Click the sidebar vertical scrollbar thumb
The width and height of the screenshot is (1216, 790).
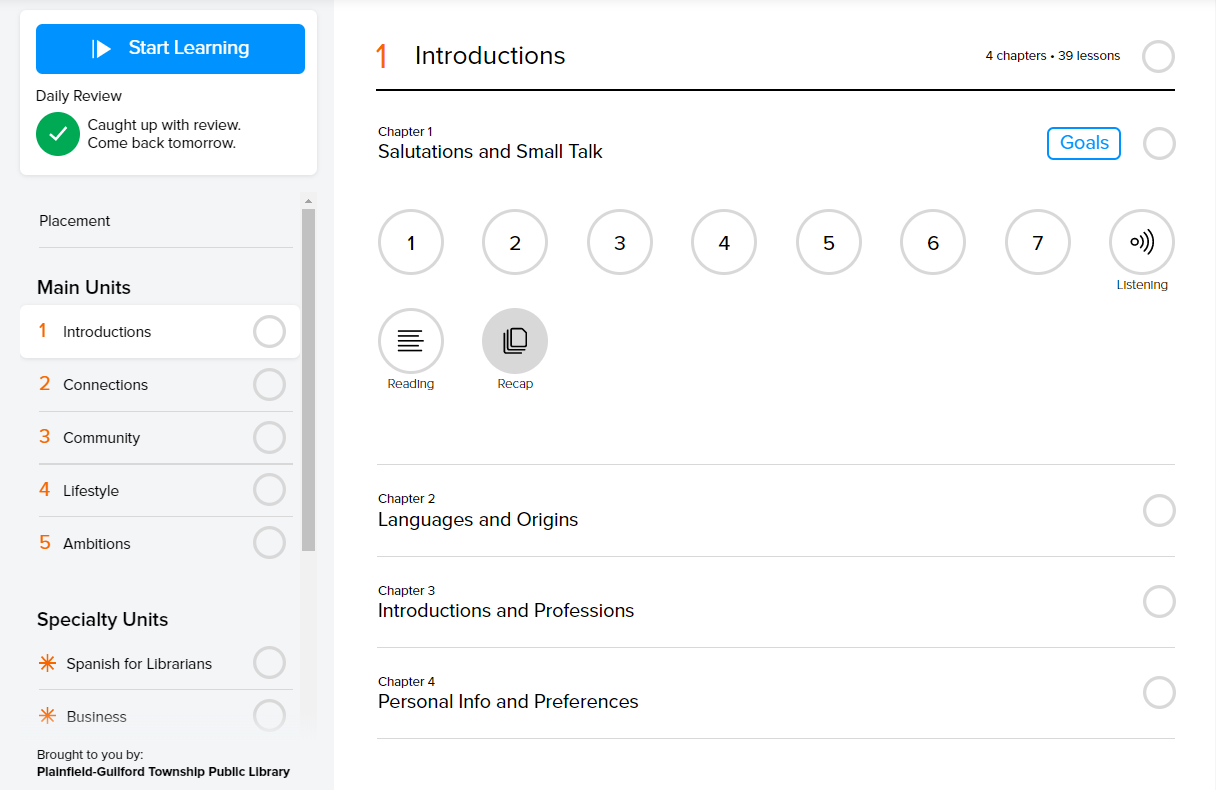[308, 380]
